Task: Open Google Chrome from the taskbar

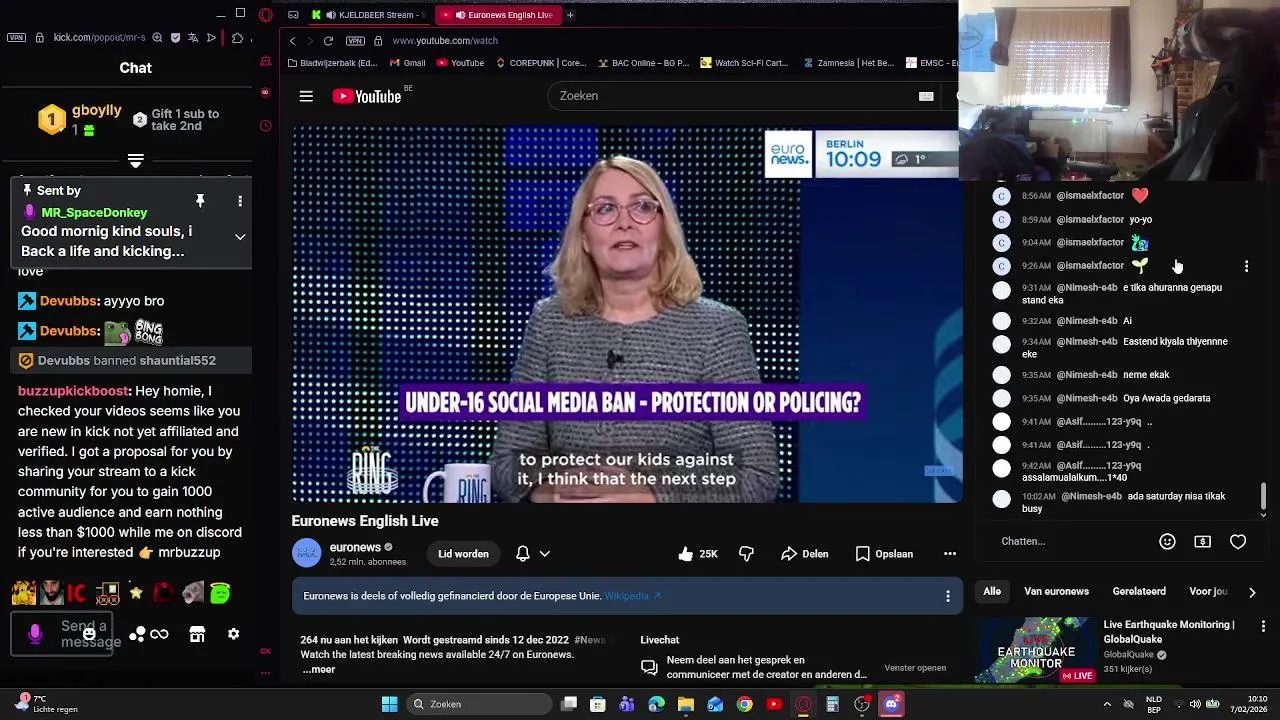Action: (745, 704)
